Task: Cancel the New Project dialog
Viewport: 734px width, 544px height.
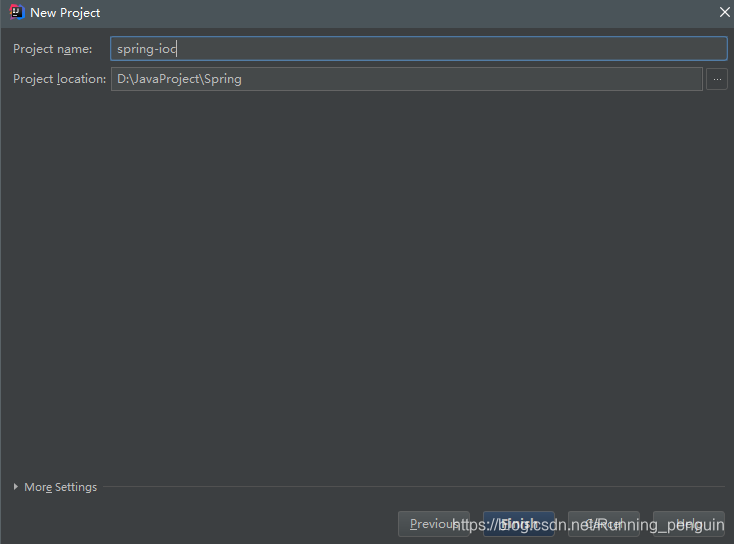Action: pyautogui.click(x=603, y=524)
